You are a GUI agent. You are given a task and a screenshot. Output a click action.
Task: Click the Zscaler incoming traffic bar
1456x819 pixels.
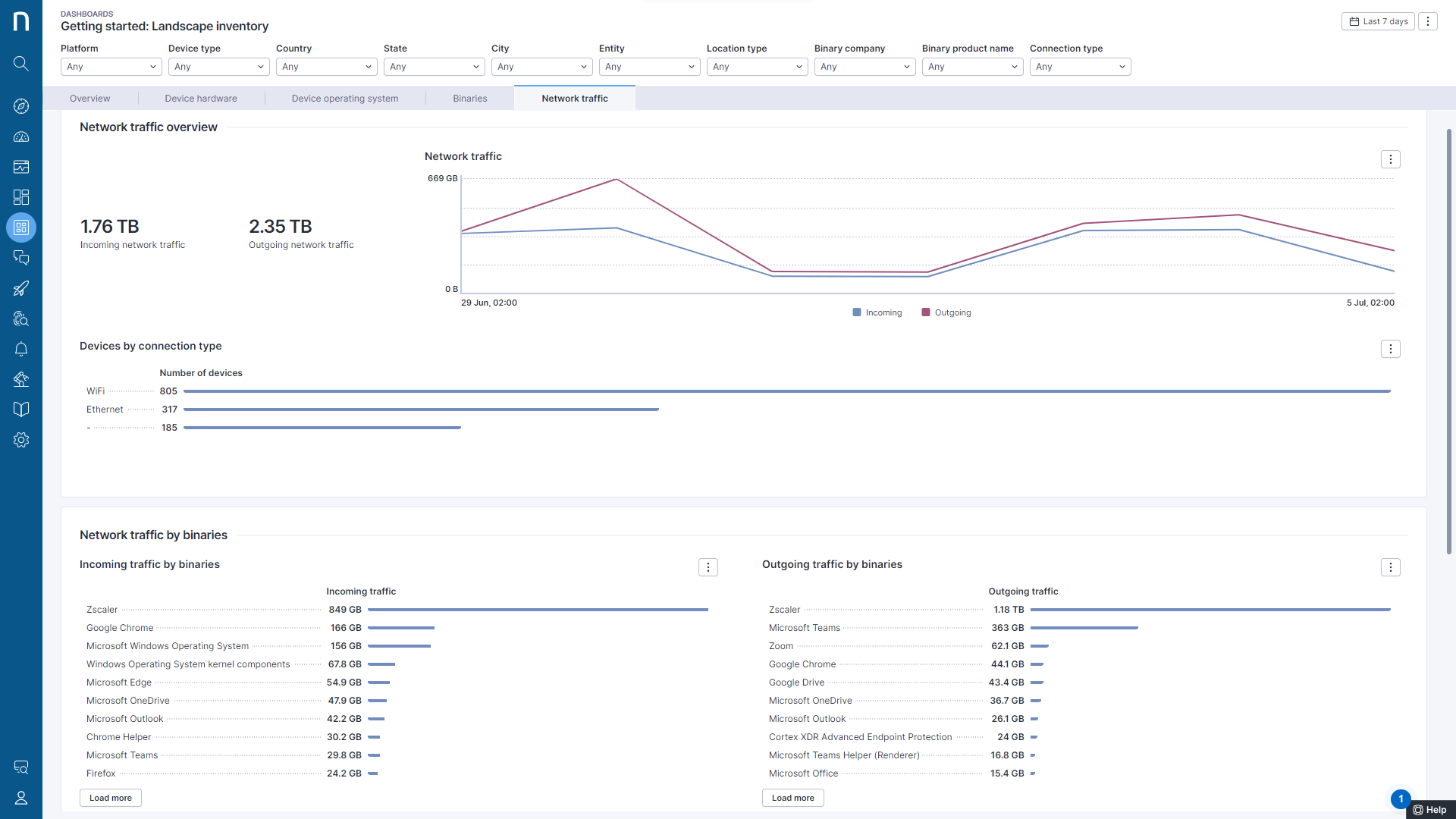click(538, 610)
